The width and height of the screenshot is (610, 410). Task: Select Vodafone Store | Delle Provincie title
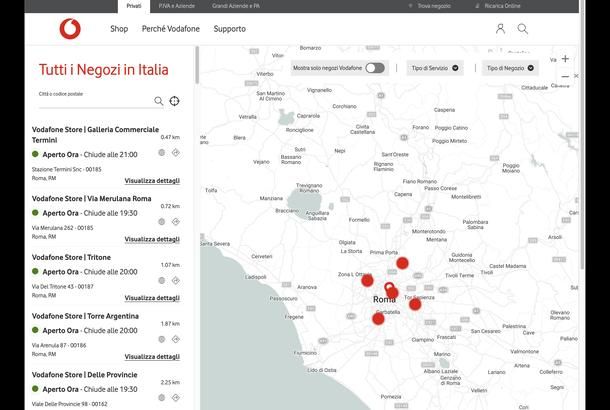pyautogui.click(x=84, y=375)
